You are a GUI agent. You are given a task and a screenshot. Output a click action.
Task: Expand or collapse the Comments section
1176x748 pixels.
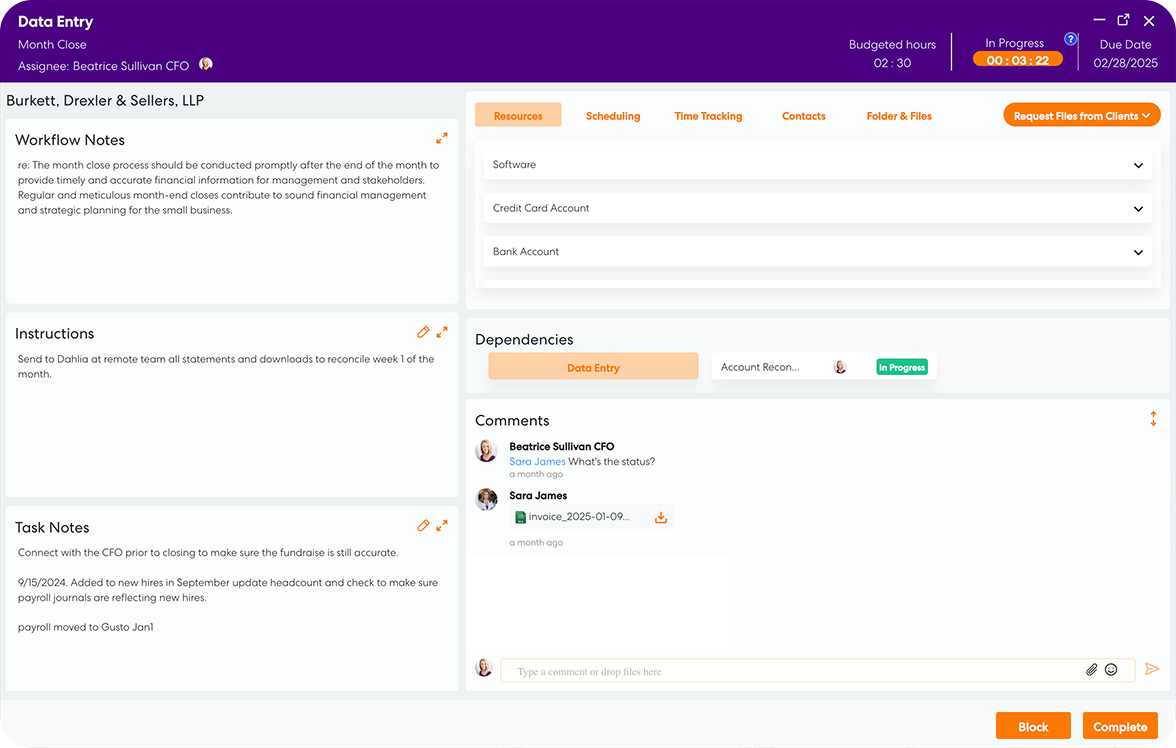click(x=1154, y=419)
